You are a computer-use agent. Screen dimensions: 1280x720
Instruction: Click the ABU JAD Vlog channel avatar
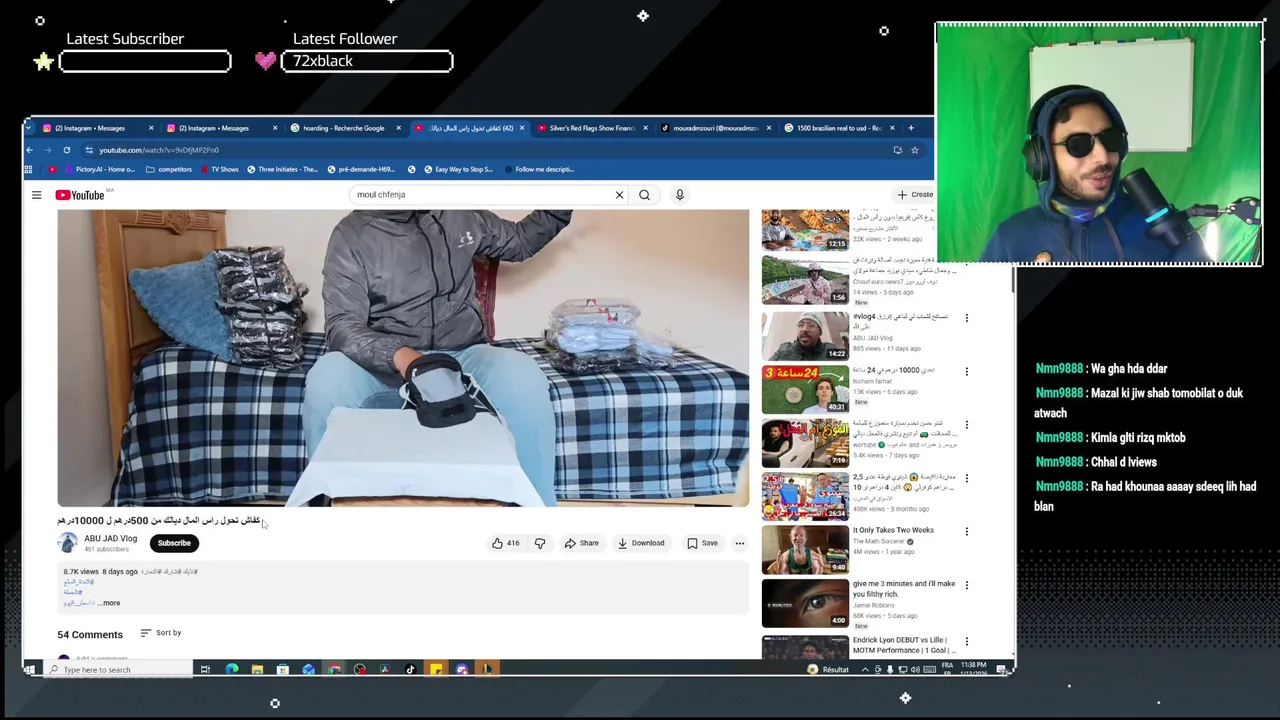tap(67, 543)
